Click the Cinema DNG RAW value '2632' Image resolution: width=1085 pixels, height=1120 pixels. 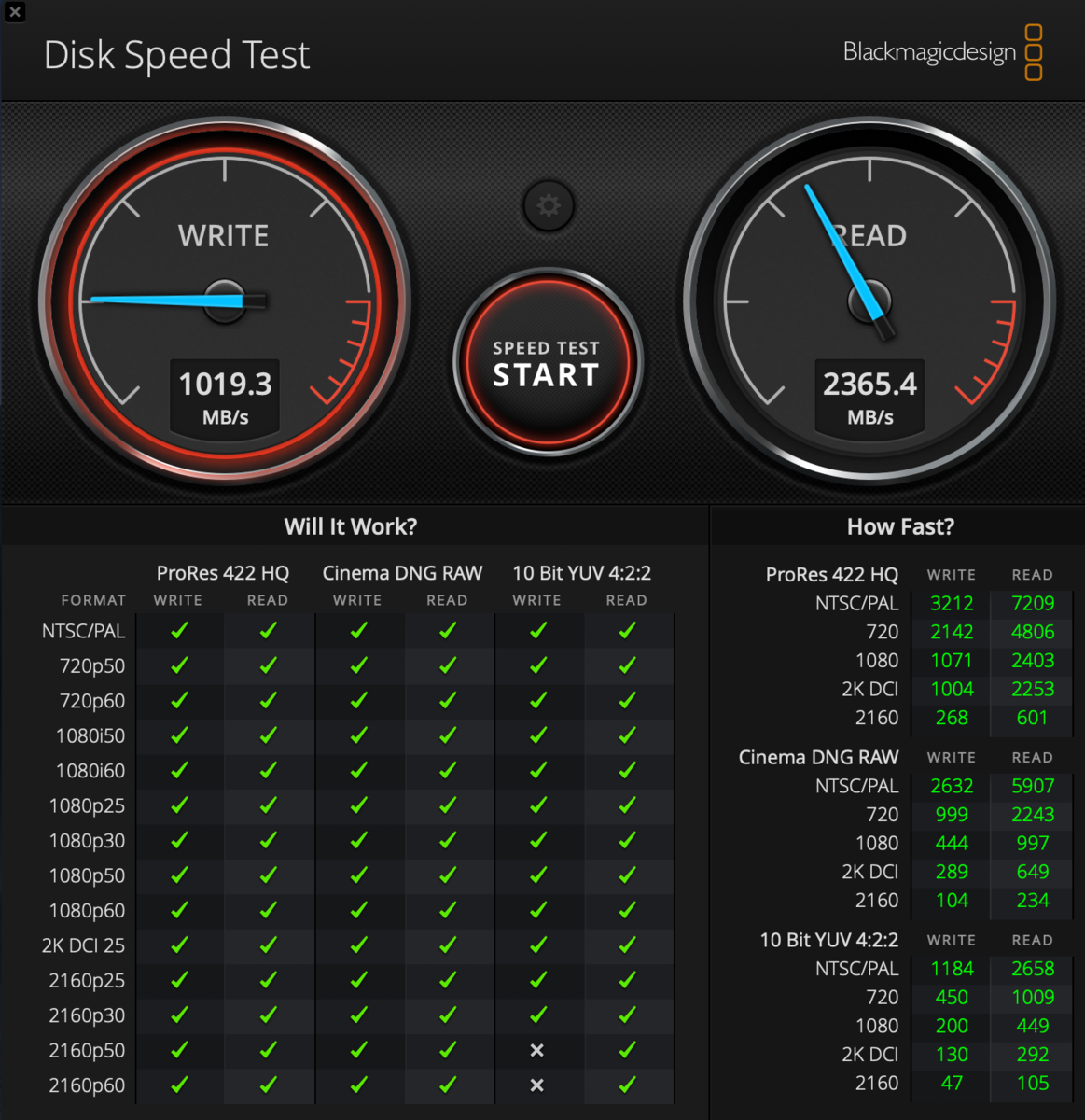tap(952, 786)
